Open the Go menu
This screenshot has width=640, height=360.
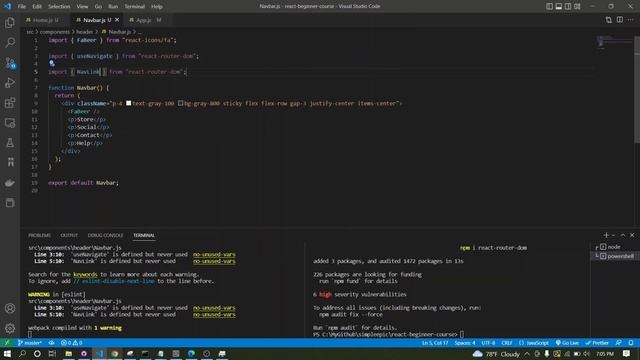point(98,6)
